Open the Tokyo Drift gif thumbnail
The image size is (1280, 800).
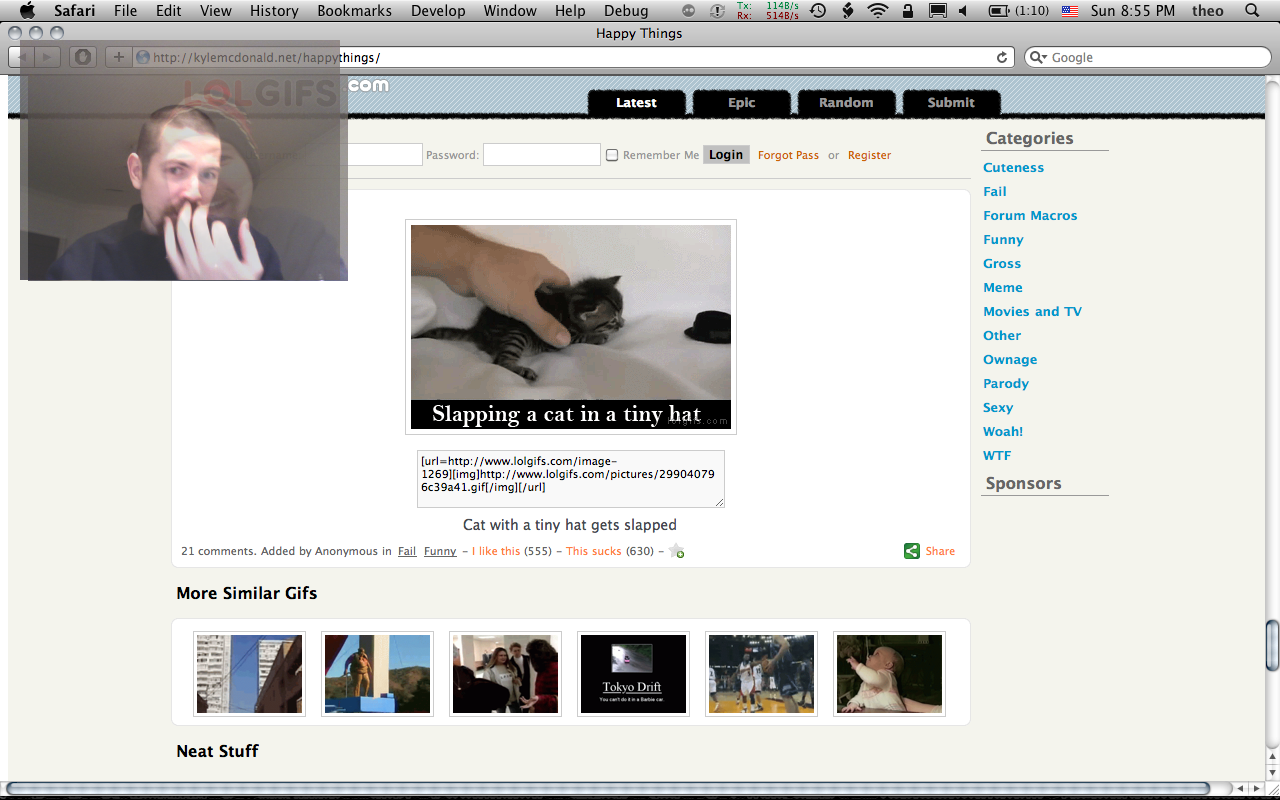coord(632,674)
